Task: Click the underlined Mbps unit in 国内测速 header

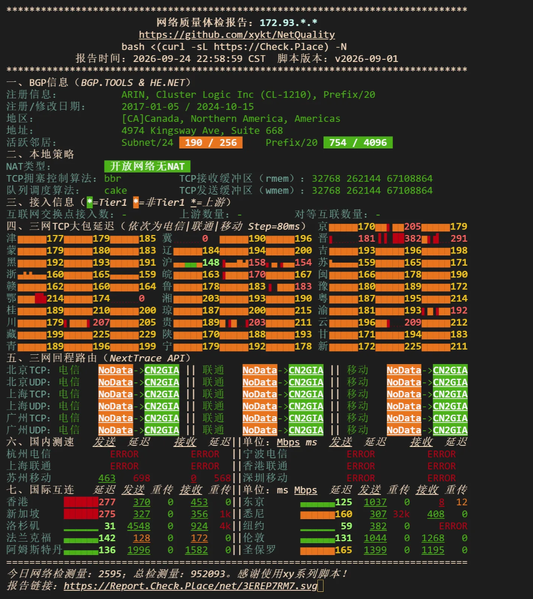Action: pos(288,442)
